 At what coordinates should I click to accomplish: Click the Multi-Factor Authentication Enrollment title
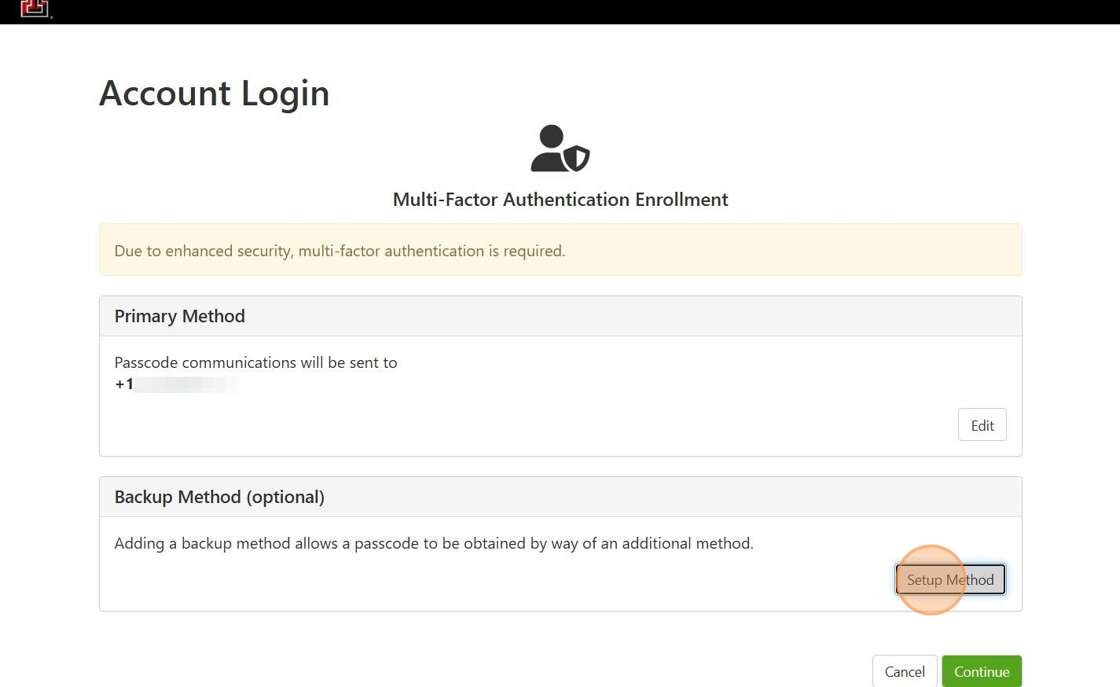coord(560,200)
